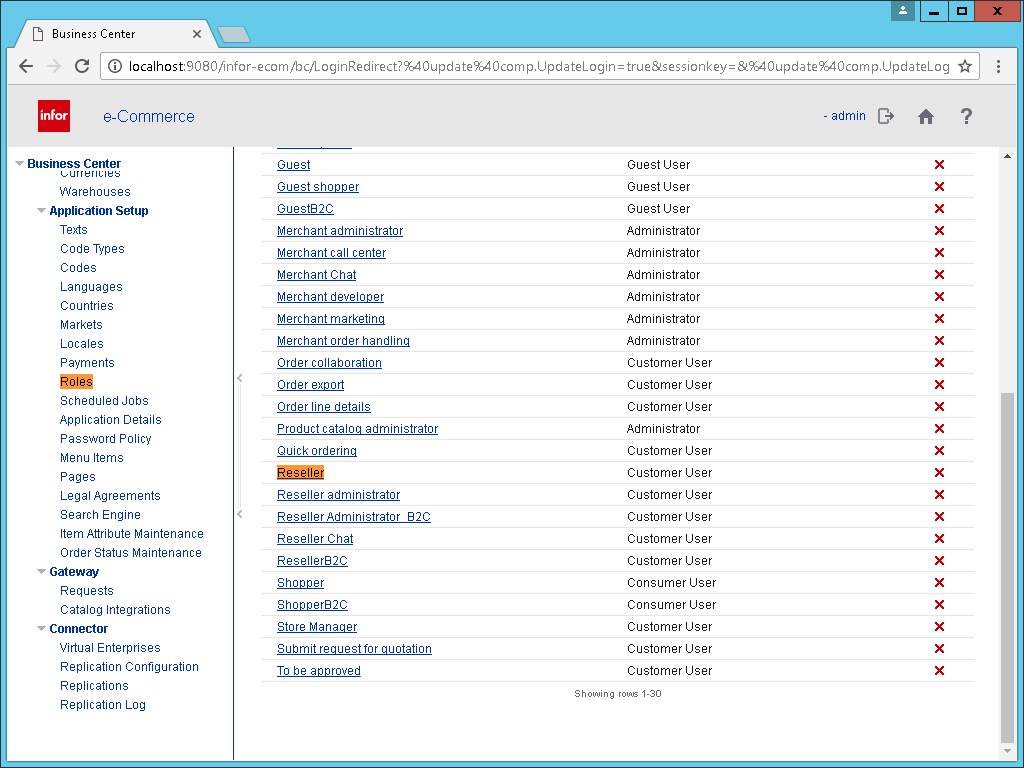This screenshot has width=1024, height=768.
Task: Reload the page using browser refresh
Action: pyautogui.click(x=82, y=66)
